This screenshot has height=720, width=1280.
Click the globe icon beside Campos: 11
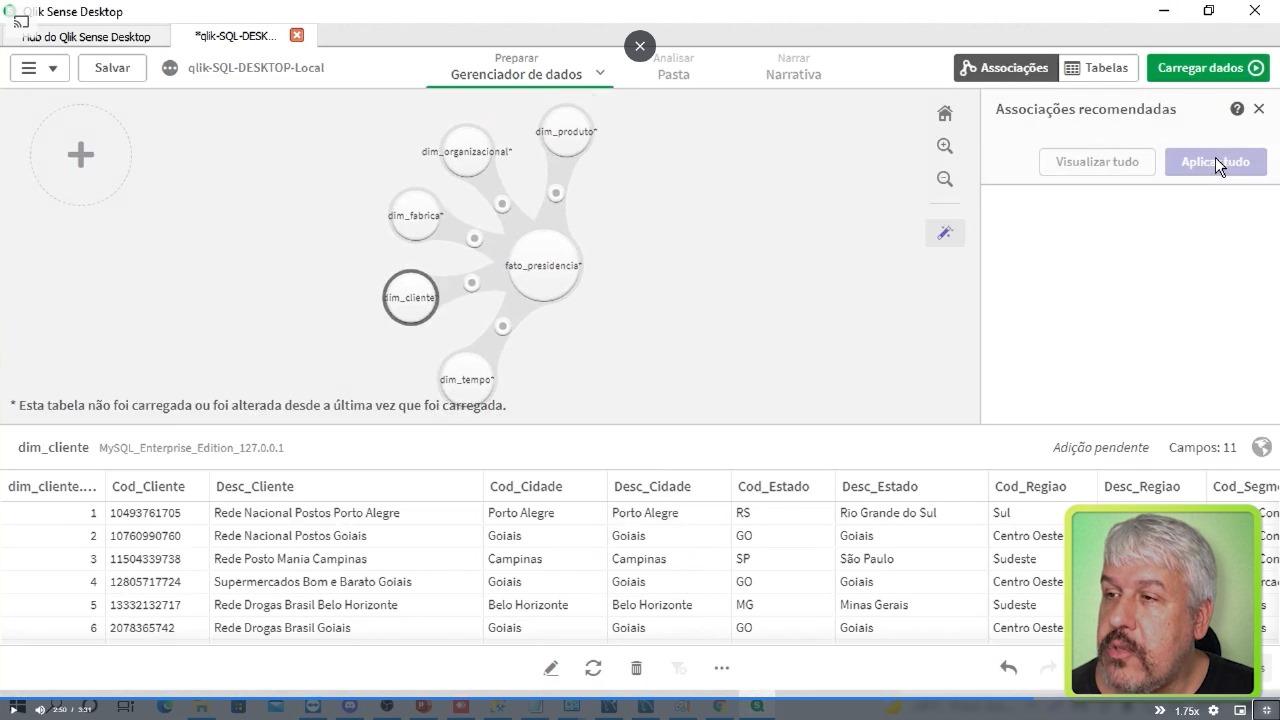pyautogui.click(x=1261, y=447)
